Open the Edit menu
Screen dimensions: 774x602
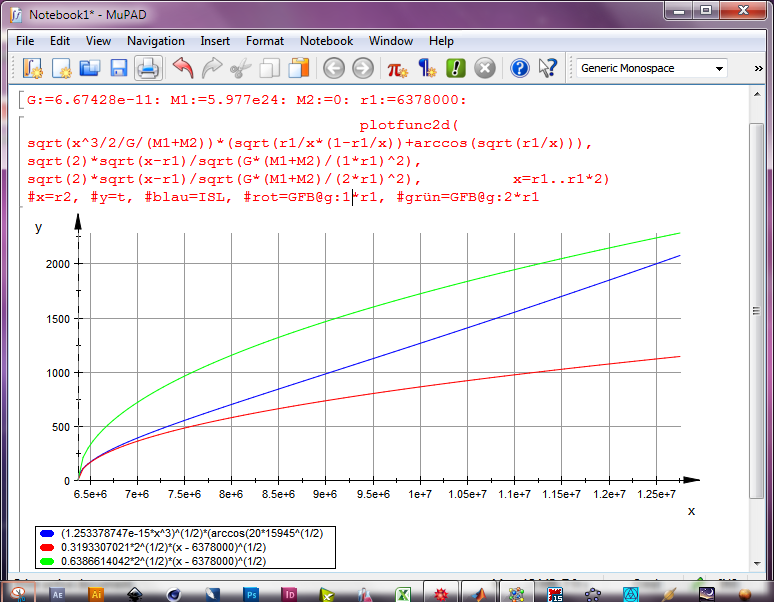tap(60, 41)
